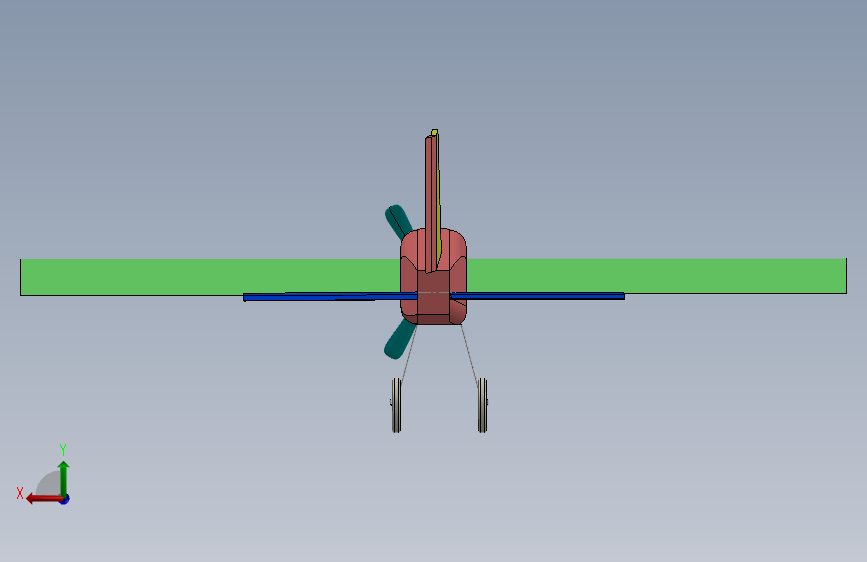The image size is (867, 562).
Task: Click the blue Z axis ball of triad
Action: pyautogui.click(x=65, y=500)
